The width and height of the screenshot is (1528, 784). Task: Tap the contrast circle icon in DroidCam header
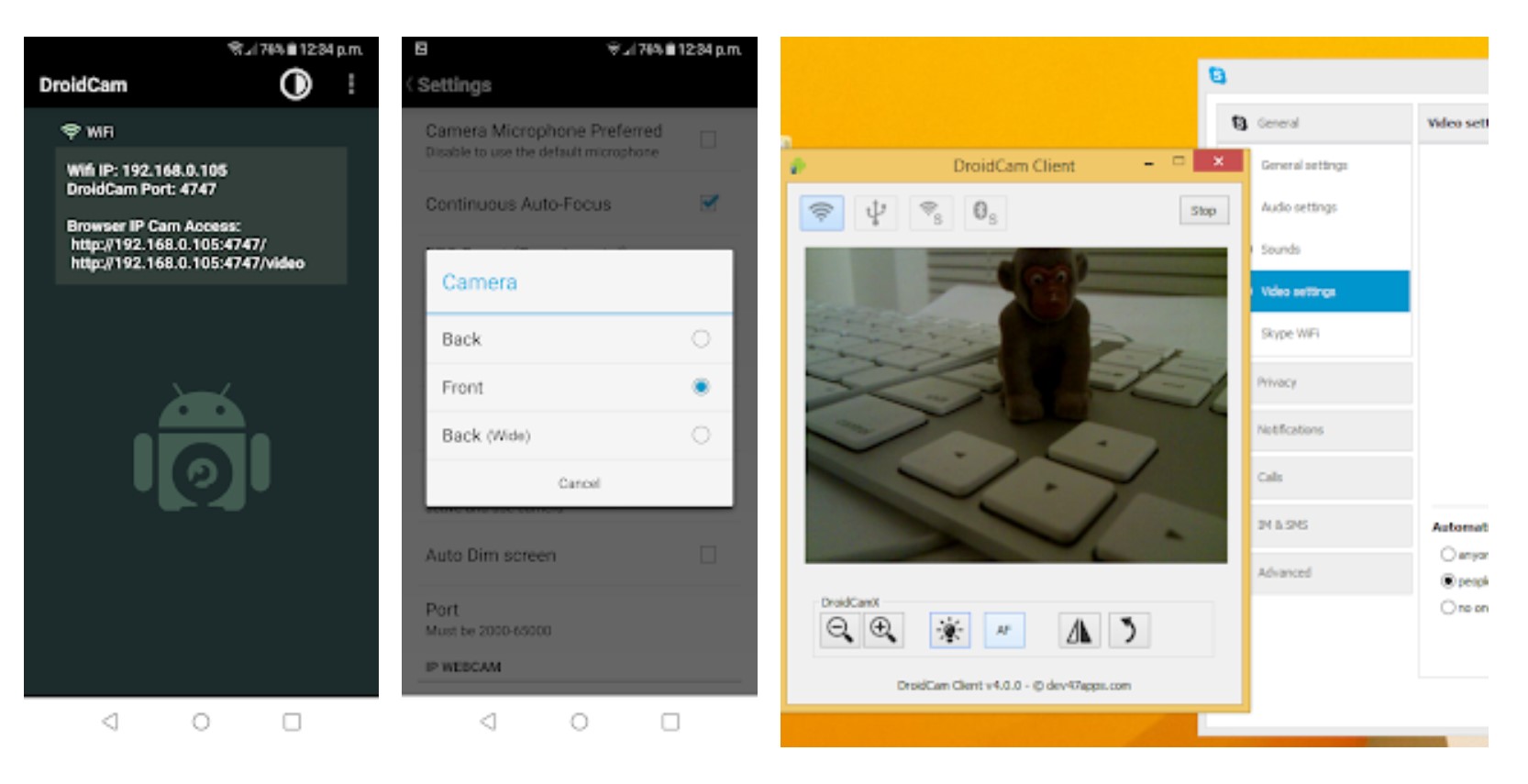click(295, 84)
